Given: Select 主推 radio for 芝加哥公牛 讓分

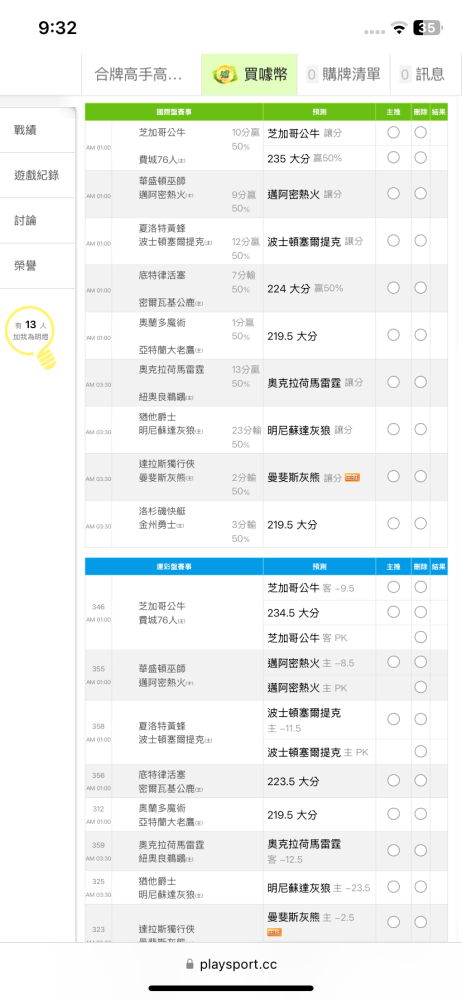Looking at the screenshot, I should (x=393, y=133).
